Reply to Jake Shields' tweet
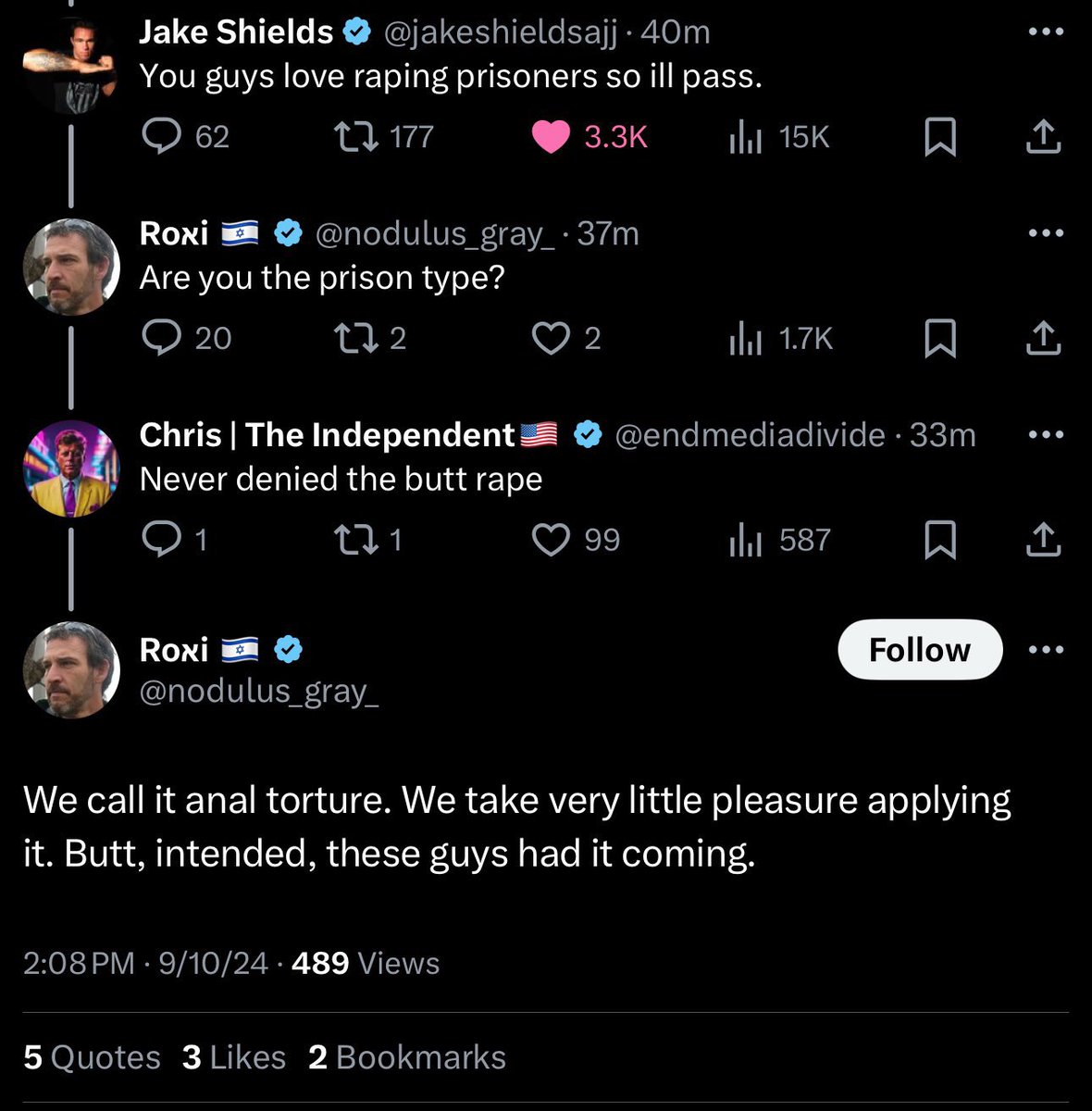 (x=162, y=137)
